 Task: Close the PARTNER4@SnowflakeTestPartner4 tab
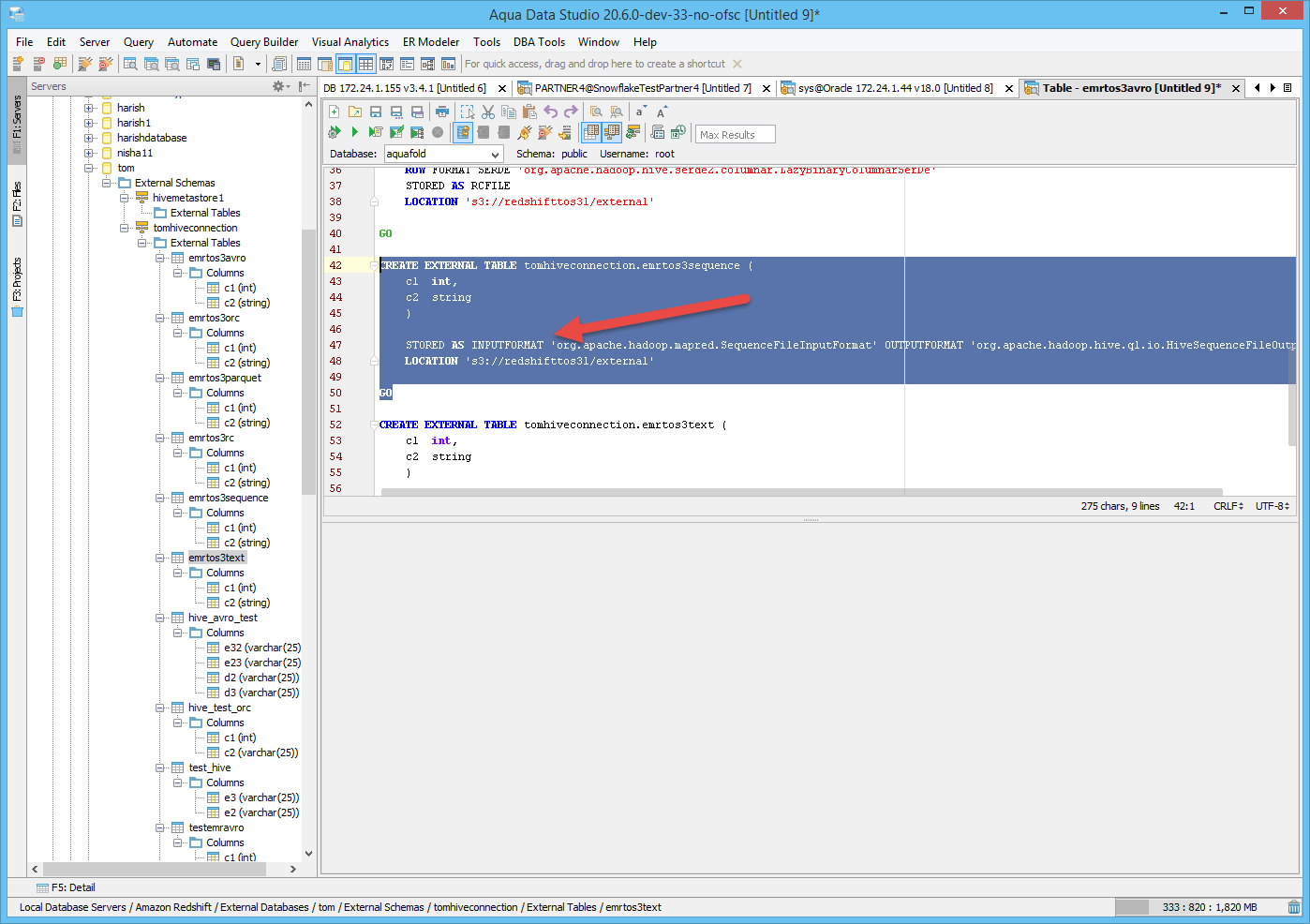pos(767,88)
